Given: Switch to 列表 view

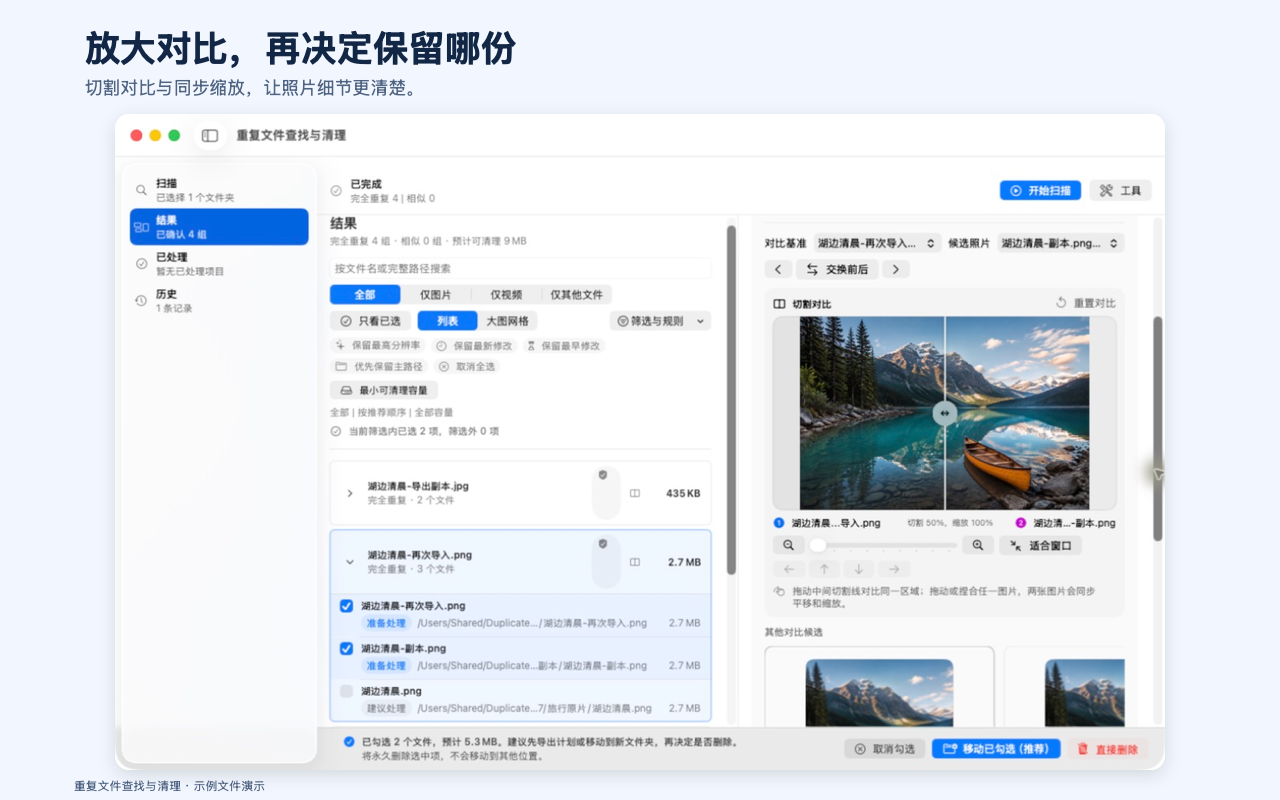Looking at the screenshot, I should coord(447,321).
